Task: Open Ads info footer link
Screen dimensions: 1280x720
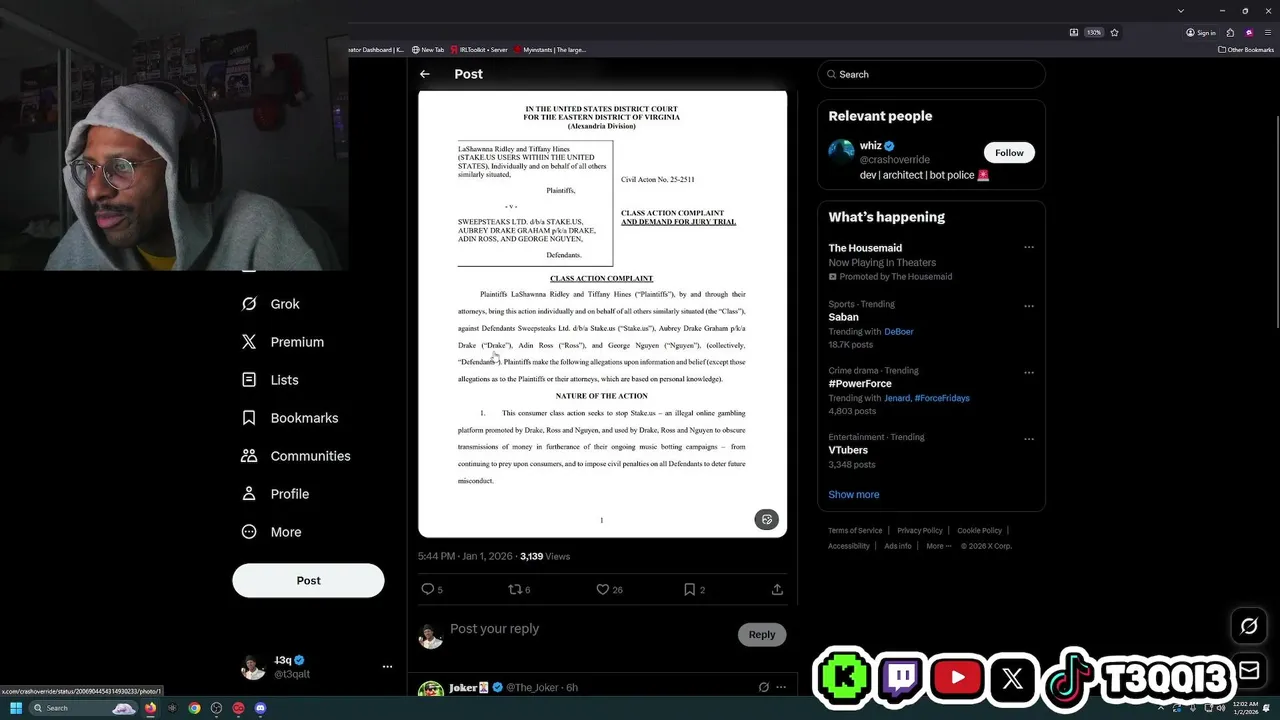Action: [898, 546]
